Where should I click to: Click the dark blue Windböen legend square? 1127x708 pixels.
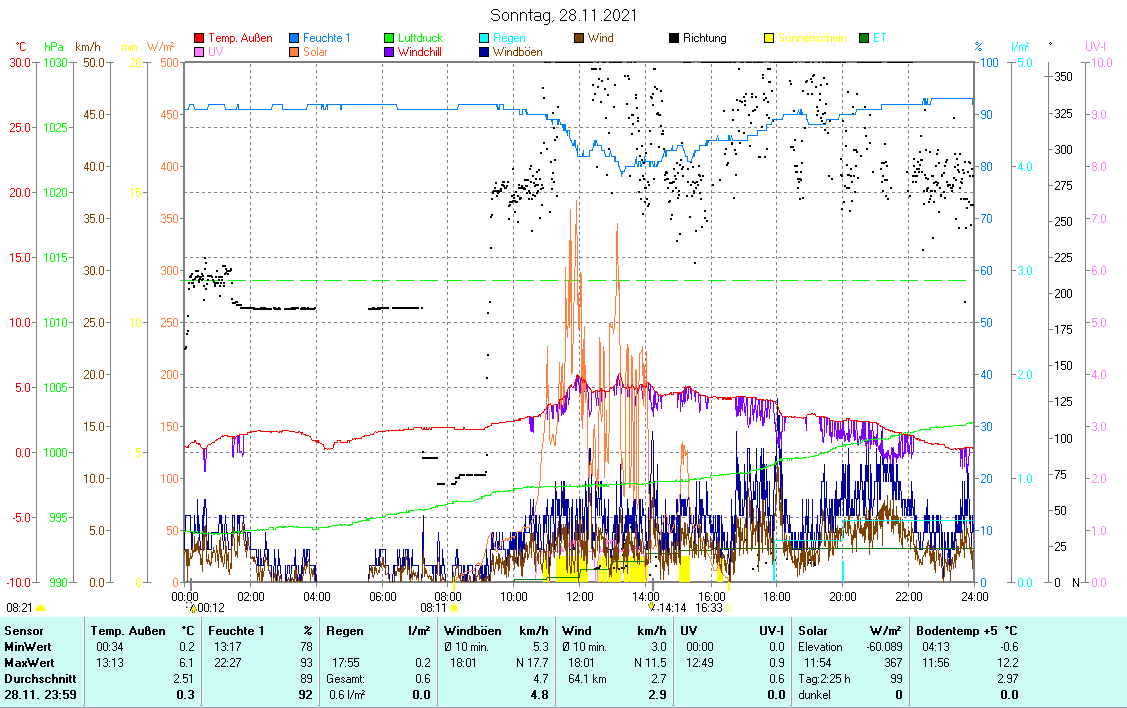pos(485,52)
